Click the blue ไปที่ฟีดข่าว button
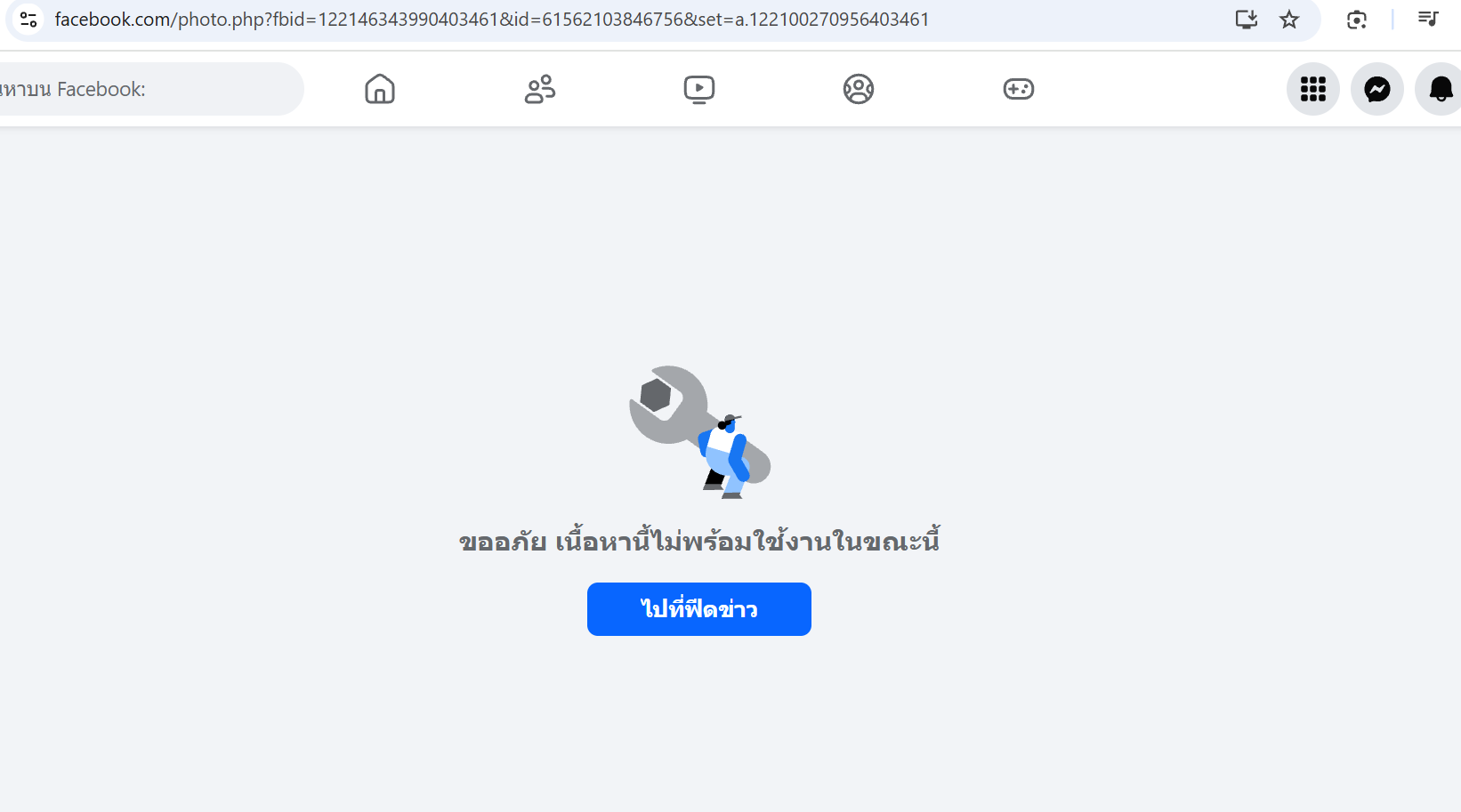The width and height of the screenshot is (1461, 812). click(699, 609)
